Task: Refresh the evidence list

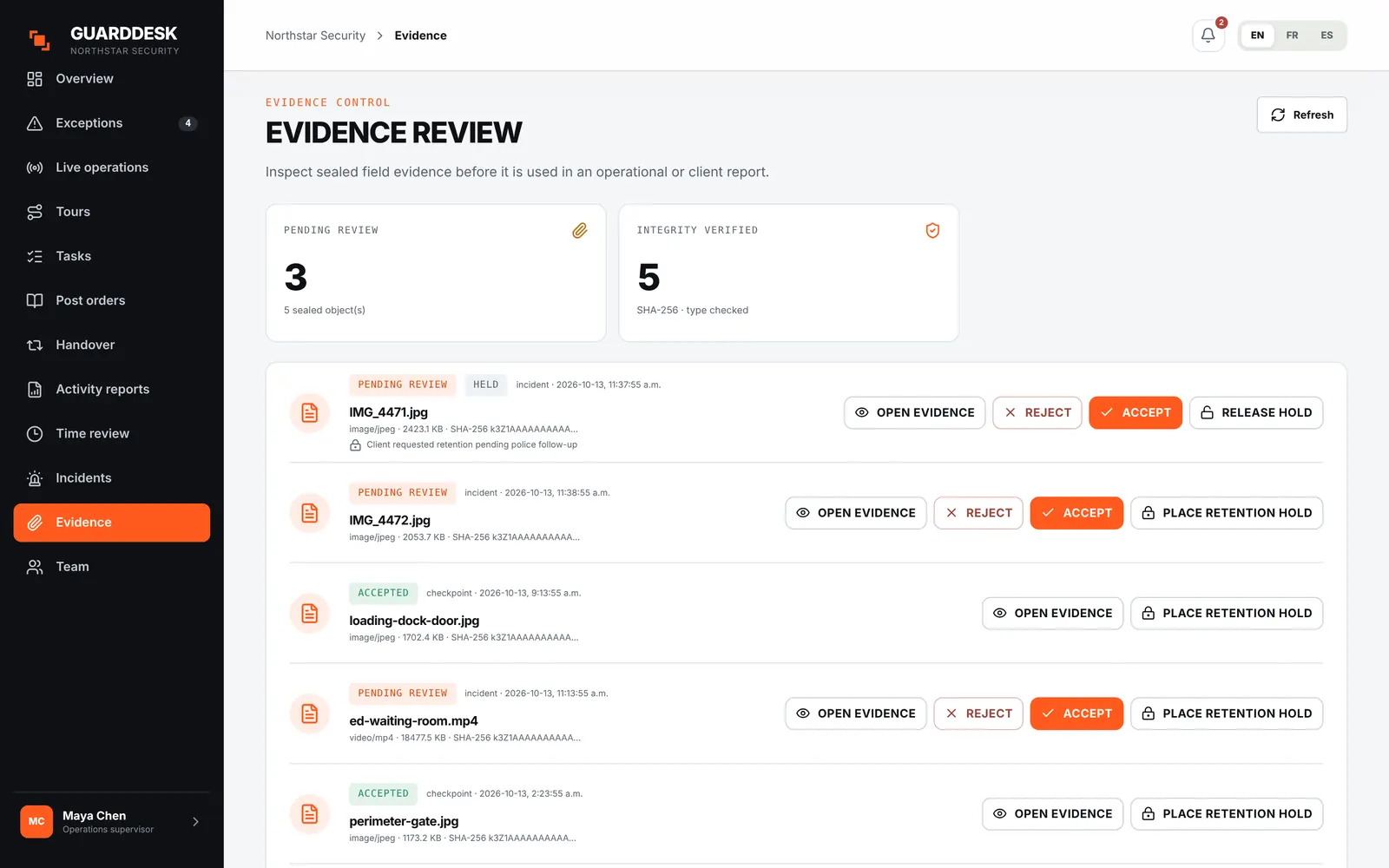Action: coord(1301,115)
